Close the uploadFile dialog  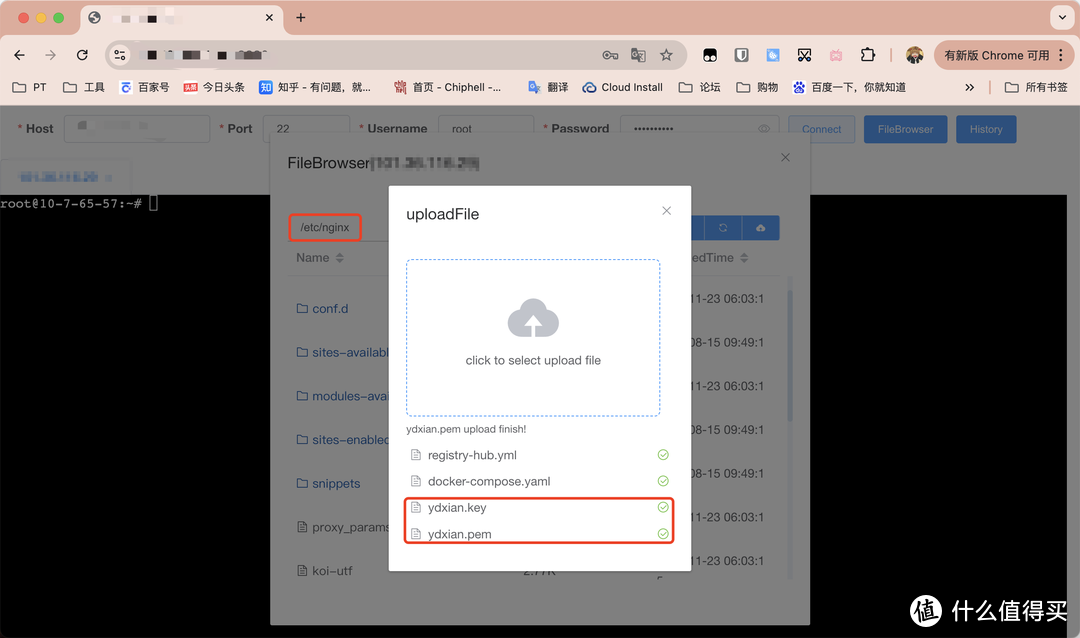[x=666, y=211]
